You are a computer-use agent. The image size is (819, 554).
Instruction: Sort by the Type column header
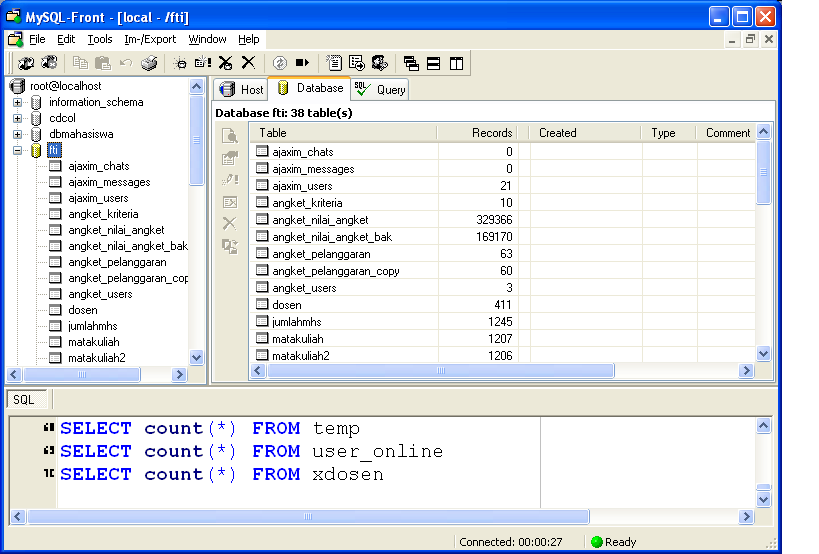[x=669, y=133]
